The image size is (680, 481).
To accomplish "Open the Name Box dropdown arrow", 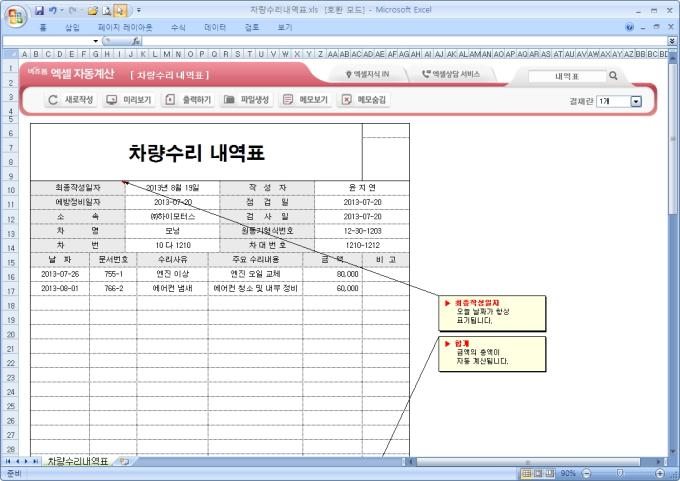I will point(95,41).
